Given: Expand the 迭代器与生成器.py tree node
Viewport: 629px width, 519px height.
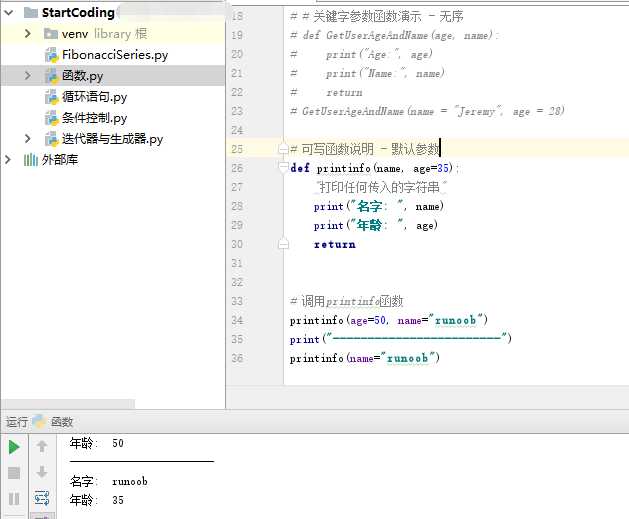Looking at the screenshot, I should pos(28,139).
